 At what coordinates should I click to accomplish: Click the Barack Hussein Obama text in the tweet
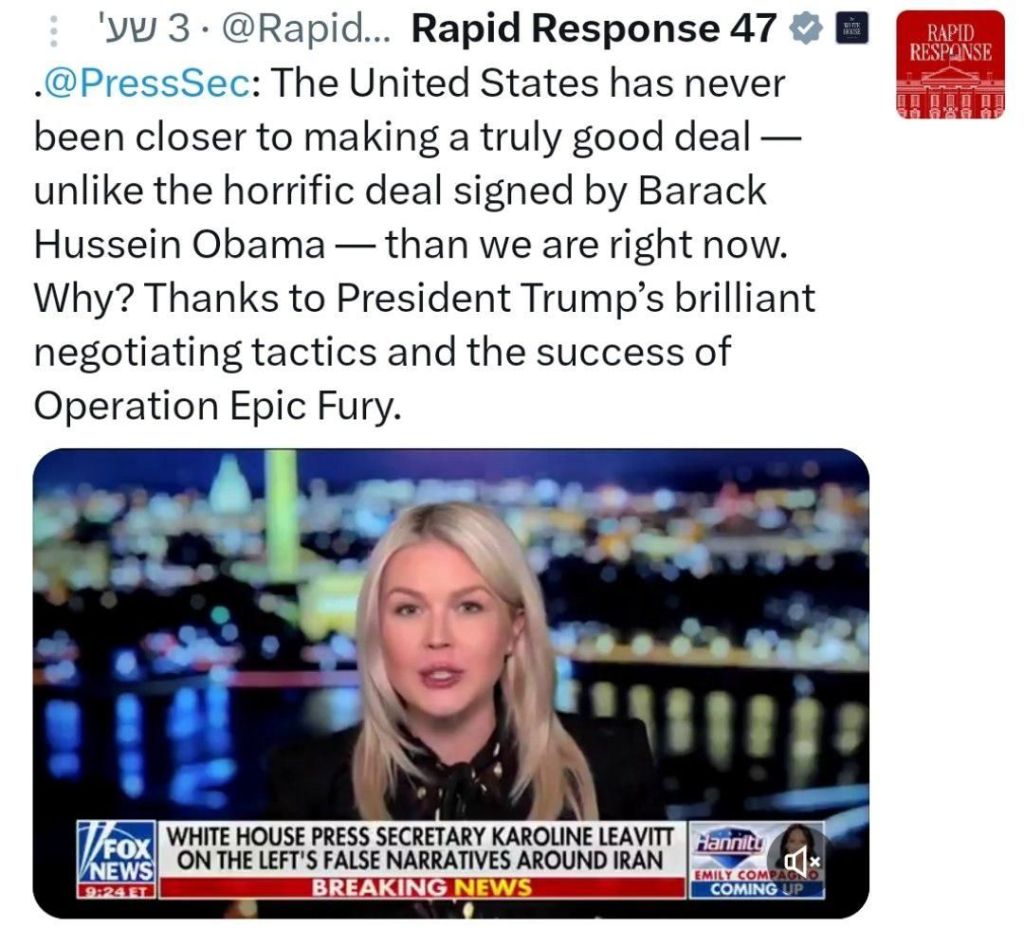(x=400, y=218)
